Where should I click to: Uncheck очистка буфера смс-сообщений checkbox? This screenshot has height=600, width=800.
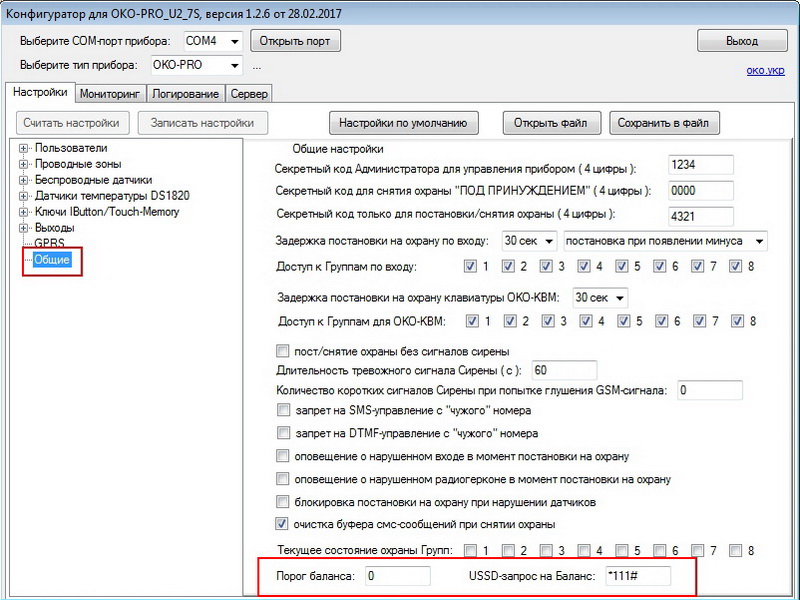[x=281, y=524]
